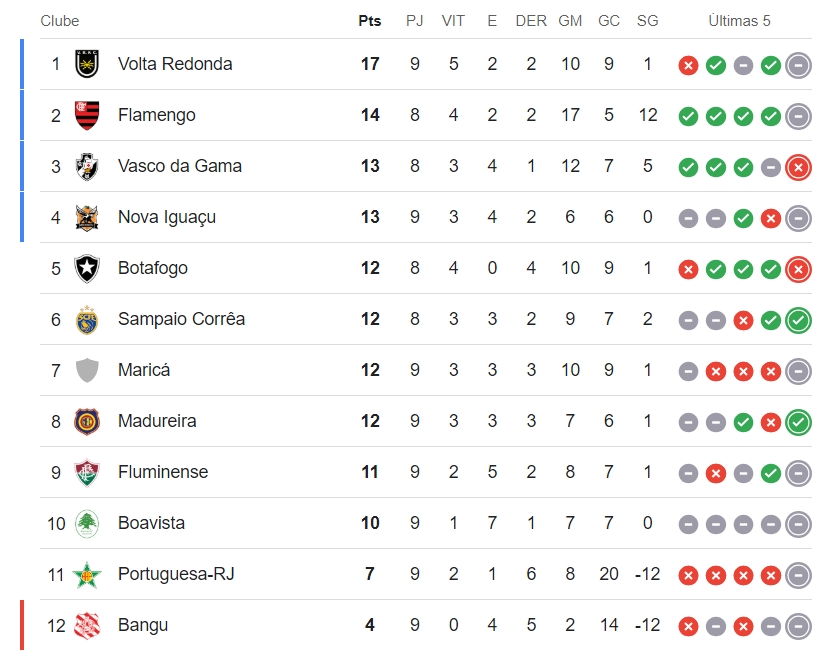Screen dimensions: 829x664
Task: Select Sampaio Corrêa's latest win indicator
Action: [798, 320]
